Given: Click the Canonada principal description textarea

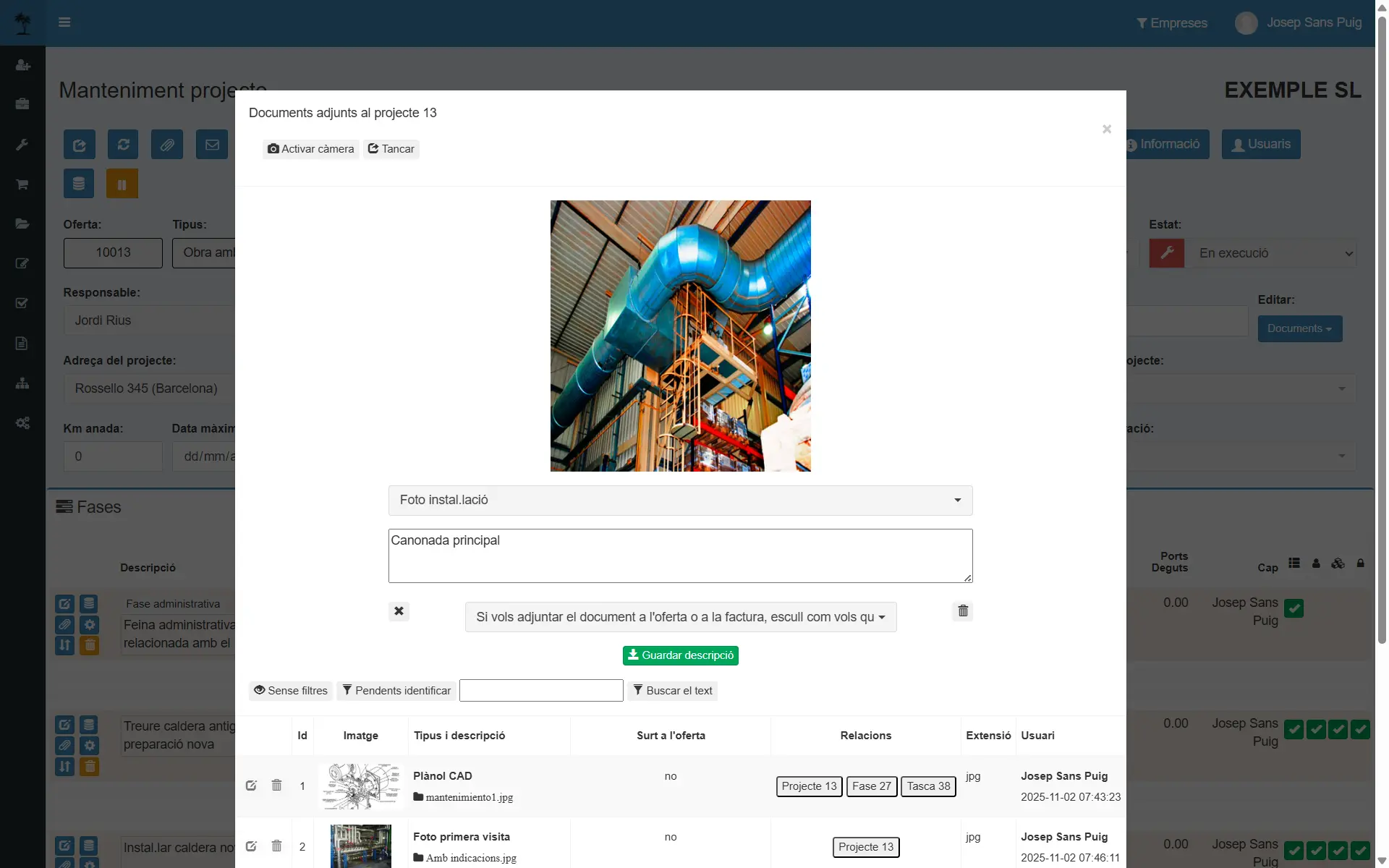Looking at the screenshot, I should (680, 556).
